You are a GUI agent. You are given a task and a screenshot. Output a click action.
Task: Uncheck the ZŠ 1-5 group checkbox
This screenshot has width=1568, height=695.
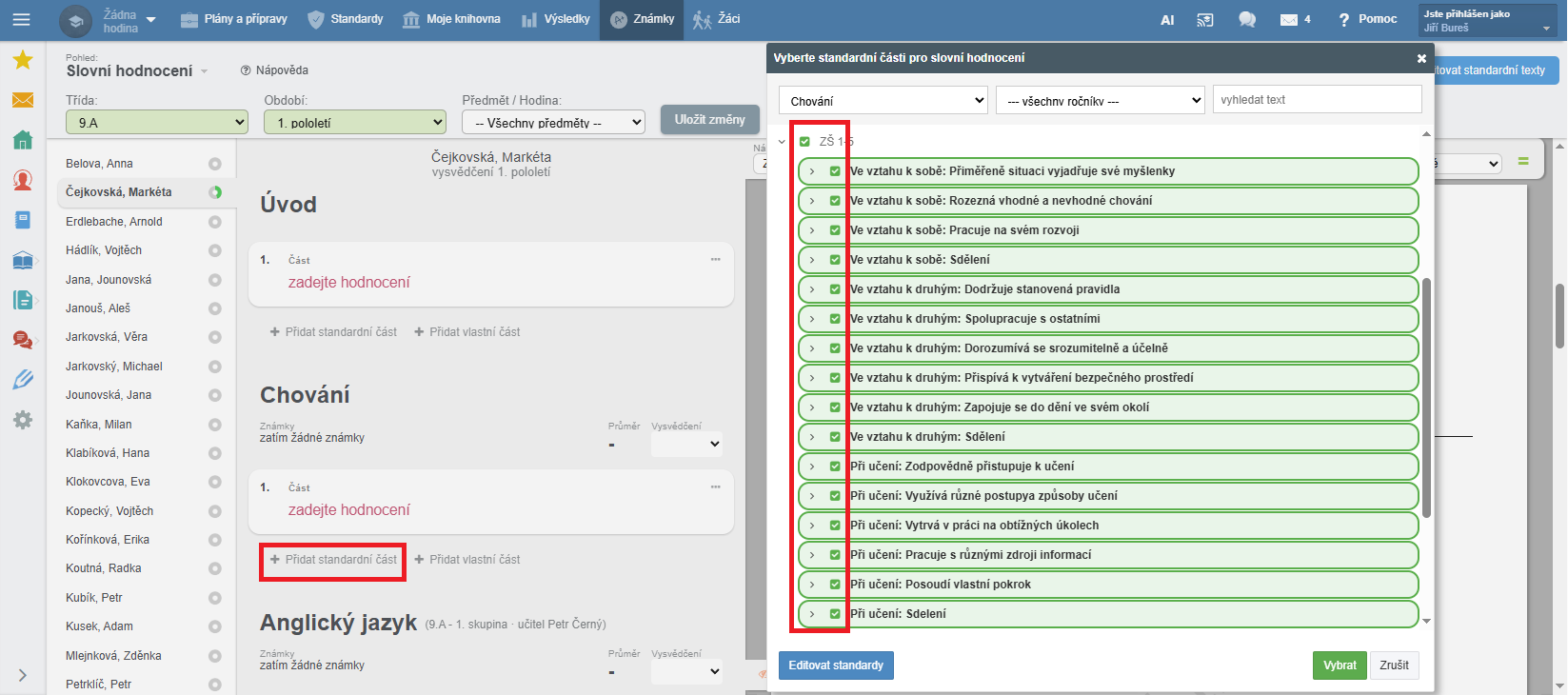(804, 142)
